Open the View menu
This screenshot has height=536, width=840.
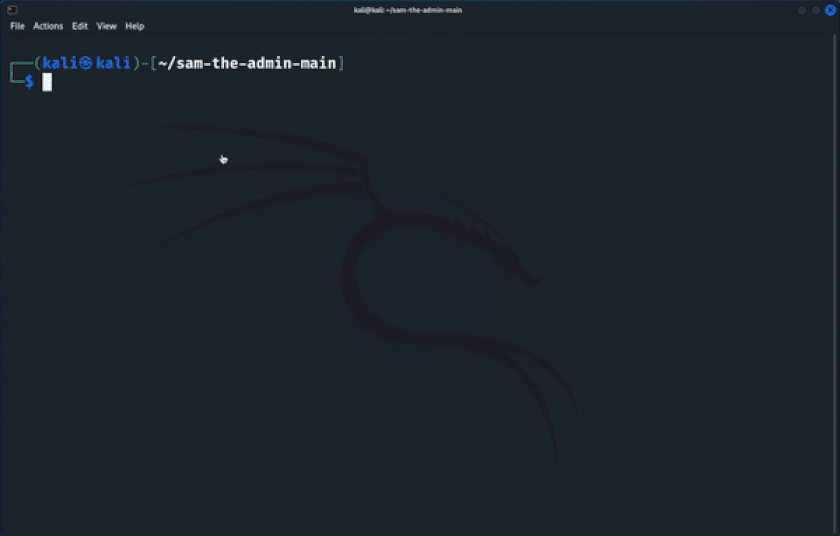[x=107, y=26]
